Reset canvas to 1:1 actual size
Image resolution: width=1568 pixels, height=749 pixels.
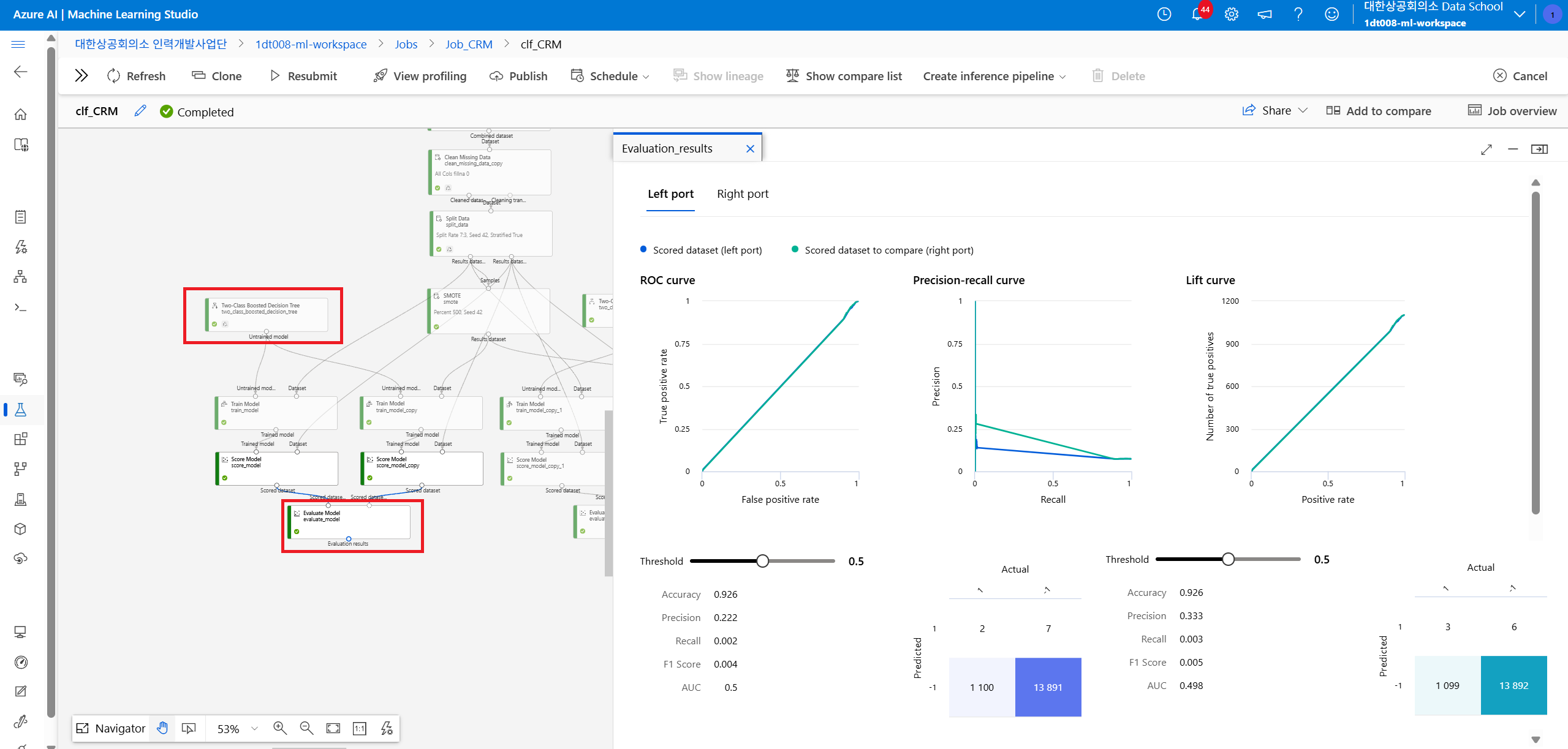click(360, 728)
